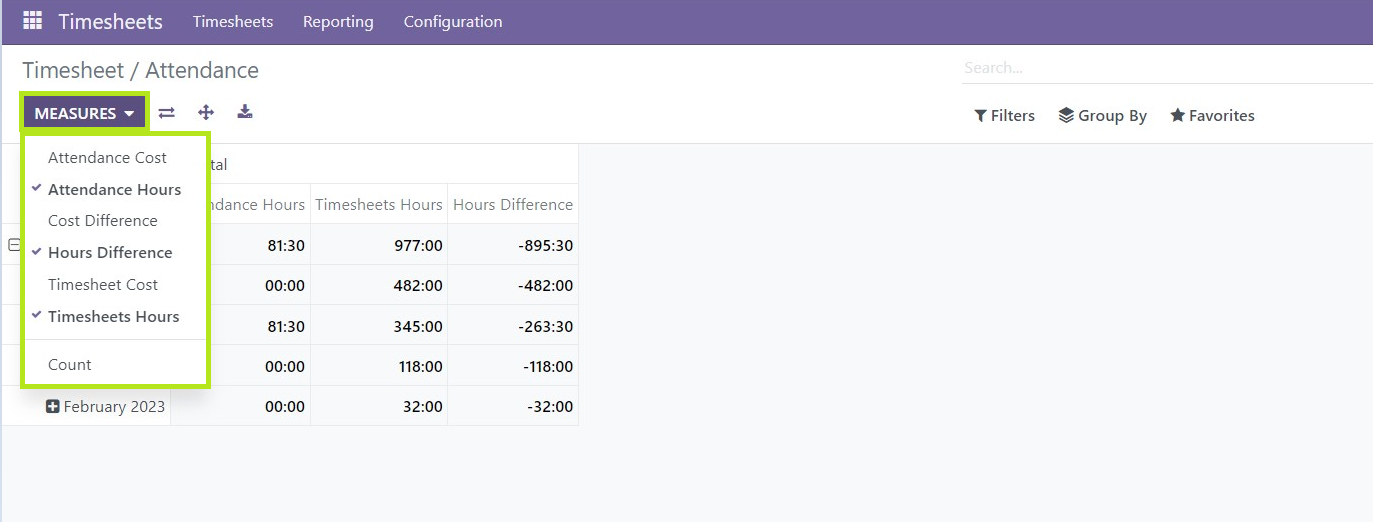This screenshot has width=1373, height=522.
Task: Open the Configuration menu
Action: 453,21
